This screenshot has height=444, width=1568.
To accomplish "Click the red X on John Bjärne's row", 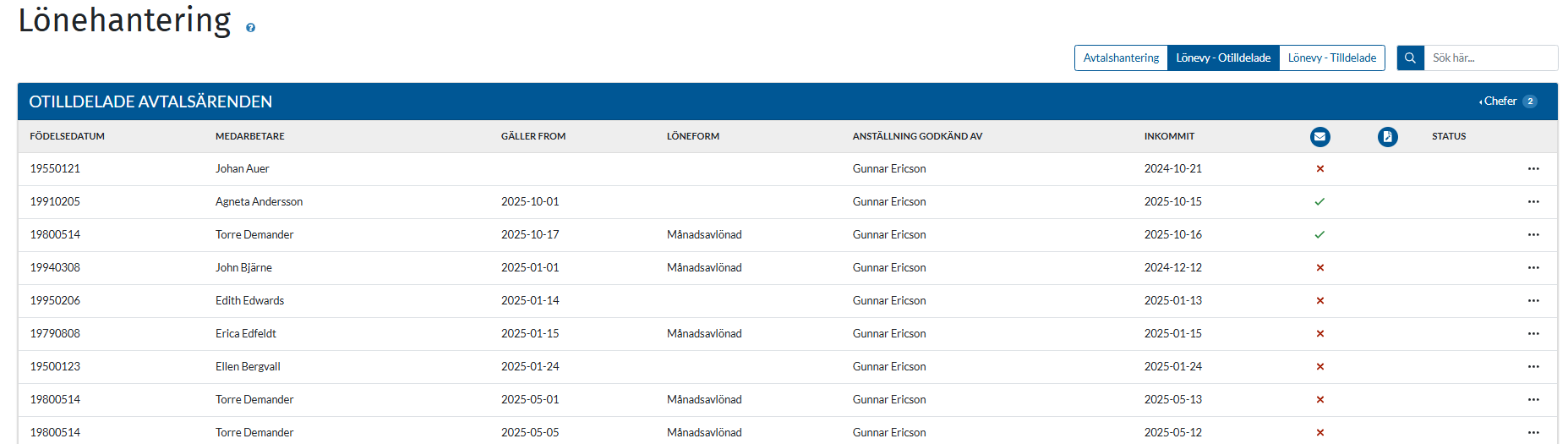I will point(1319,268).
